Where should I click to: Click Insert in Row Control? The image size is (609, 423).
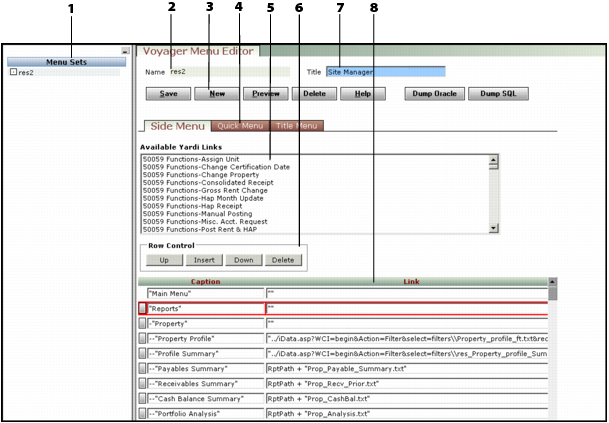(204, 259)
